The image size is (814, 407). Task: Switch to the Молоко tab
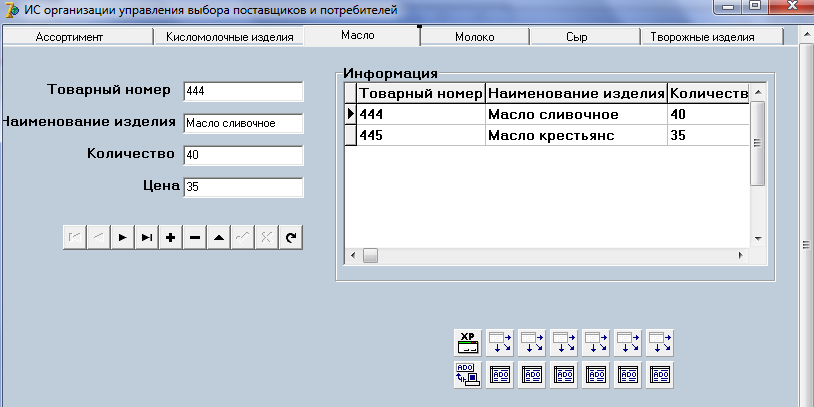click(474, 37)
